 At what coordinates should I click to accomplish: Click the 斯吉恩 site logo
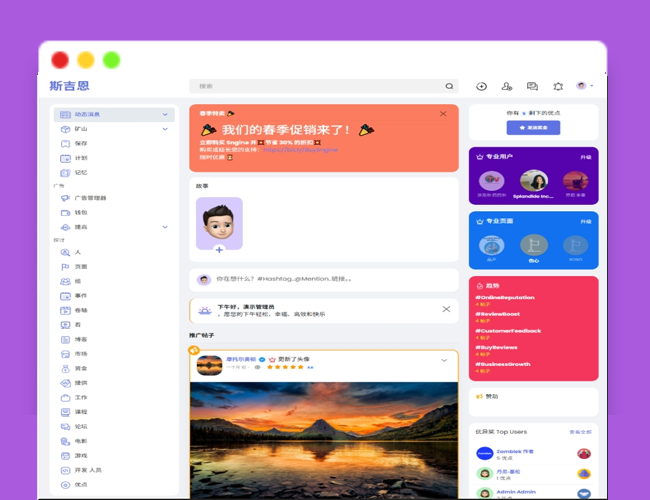click(69, 86)
